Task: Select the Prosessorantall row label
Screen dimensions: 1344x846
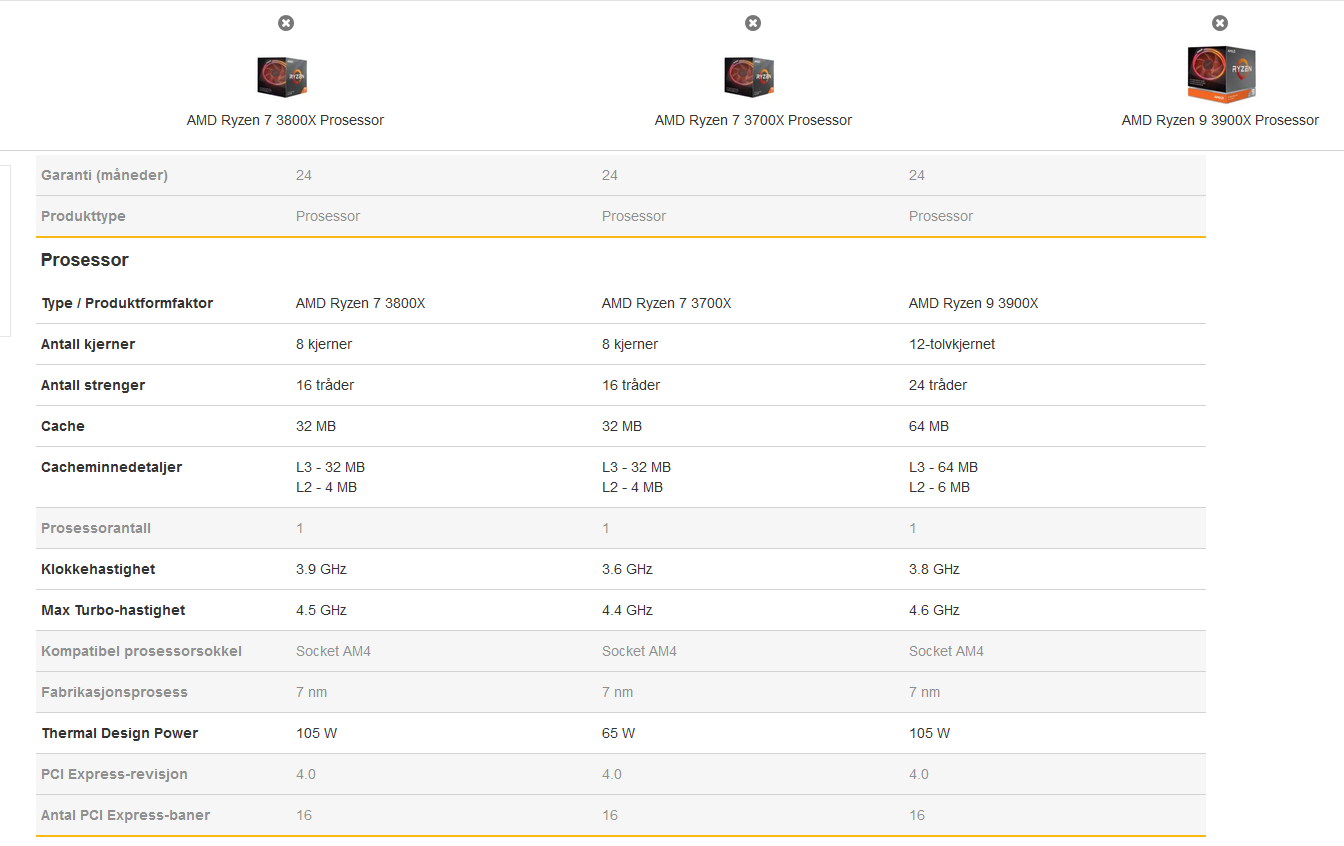Action: pos(96,528)
